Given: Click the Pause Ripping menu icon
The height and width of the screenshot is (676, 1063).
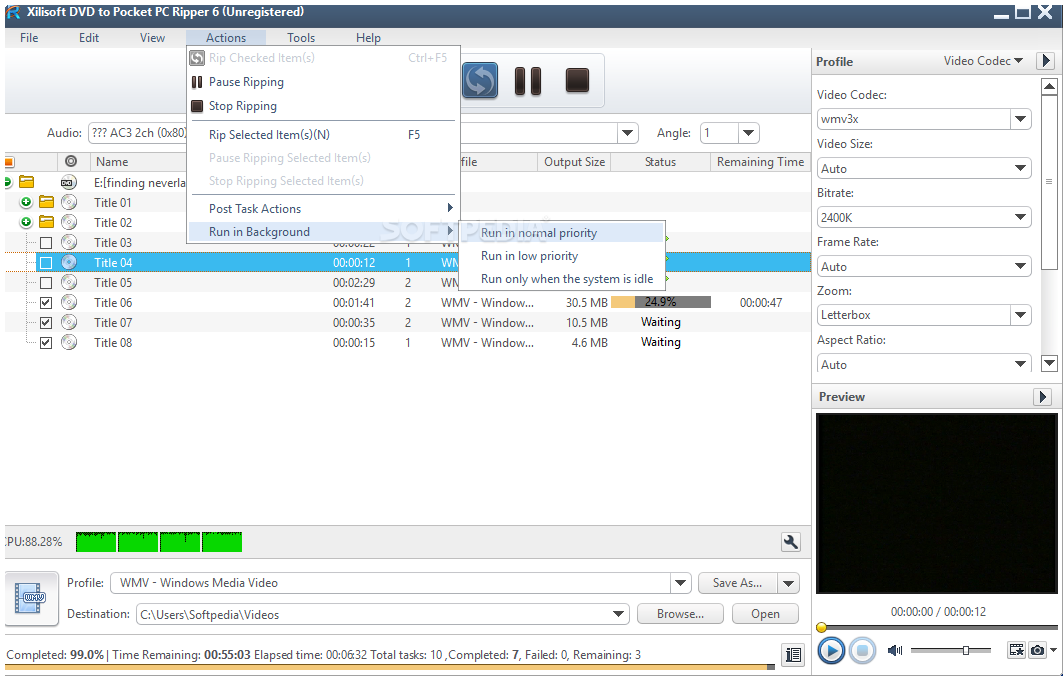Looking at the screenshot, I should coord(197,82).
